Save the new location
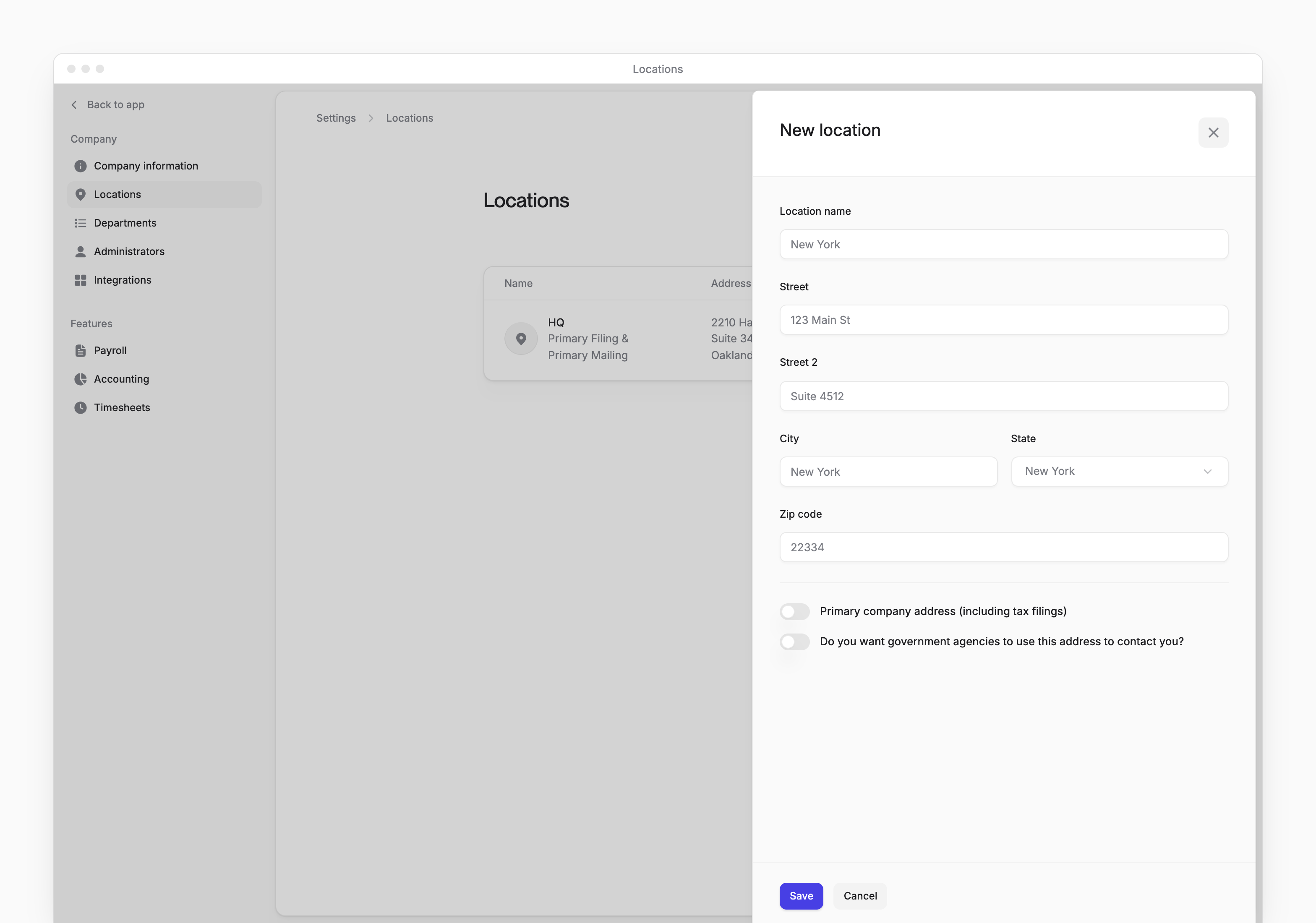This screenshot has width=1316, height=923. (x=801, y=896)
